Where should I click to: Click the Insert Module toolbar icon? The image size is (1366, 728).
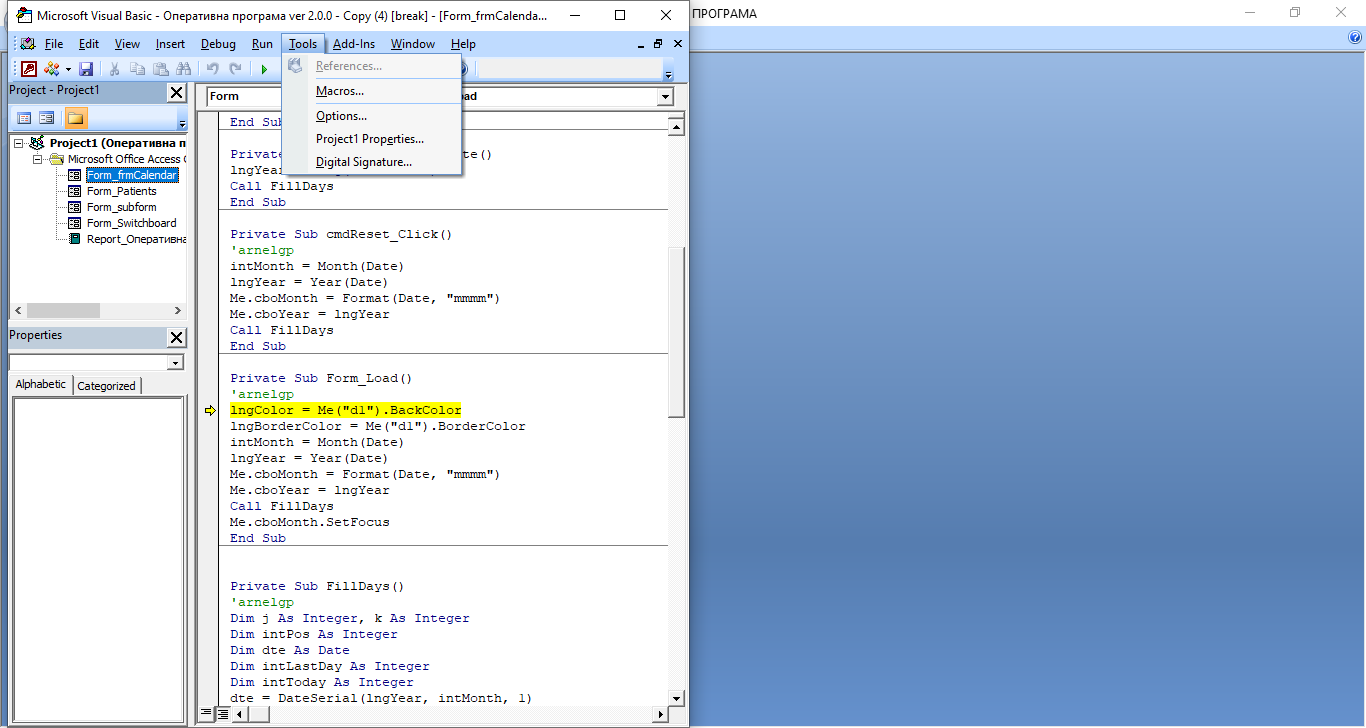(51, 69)
